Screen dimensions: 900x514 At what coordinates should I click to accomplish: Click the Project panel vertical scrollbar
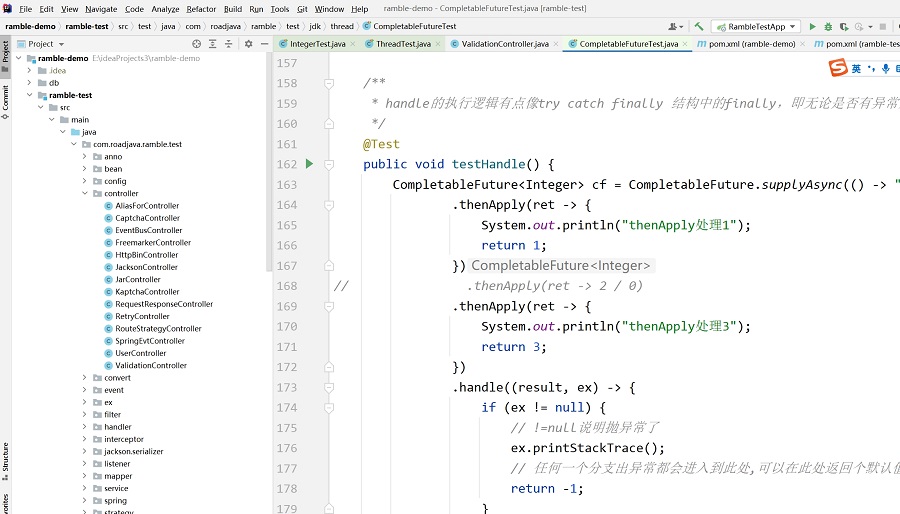point(268,161)
